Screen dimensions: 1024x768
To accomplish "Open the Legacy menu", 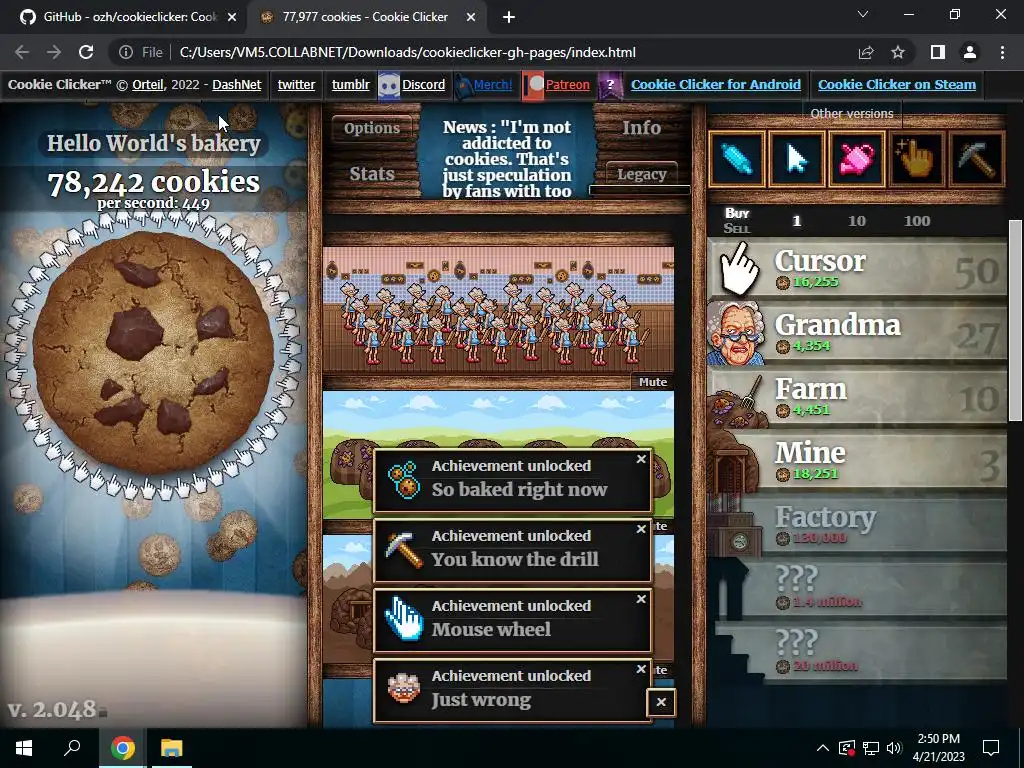I will coord(641,174).
